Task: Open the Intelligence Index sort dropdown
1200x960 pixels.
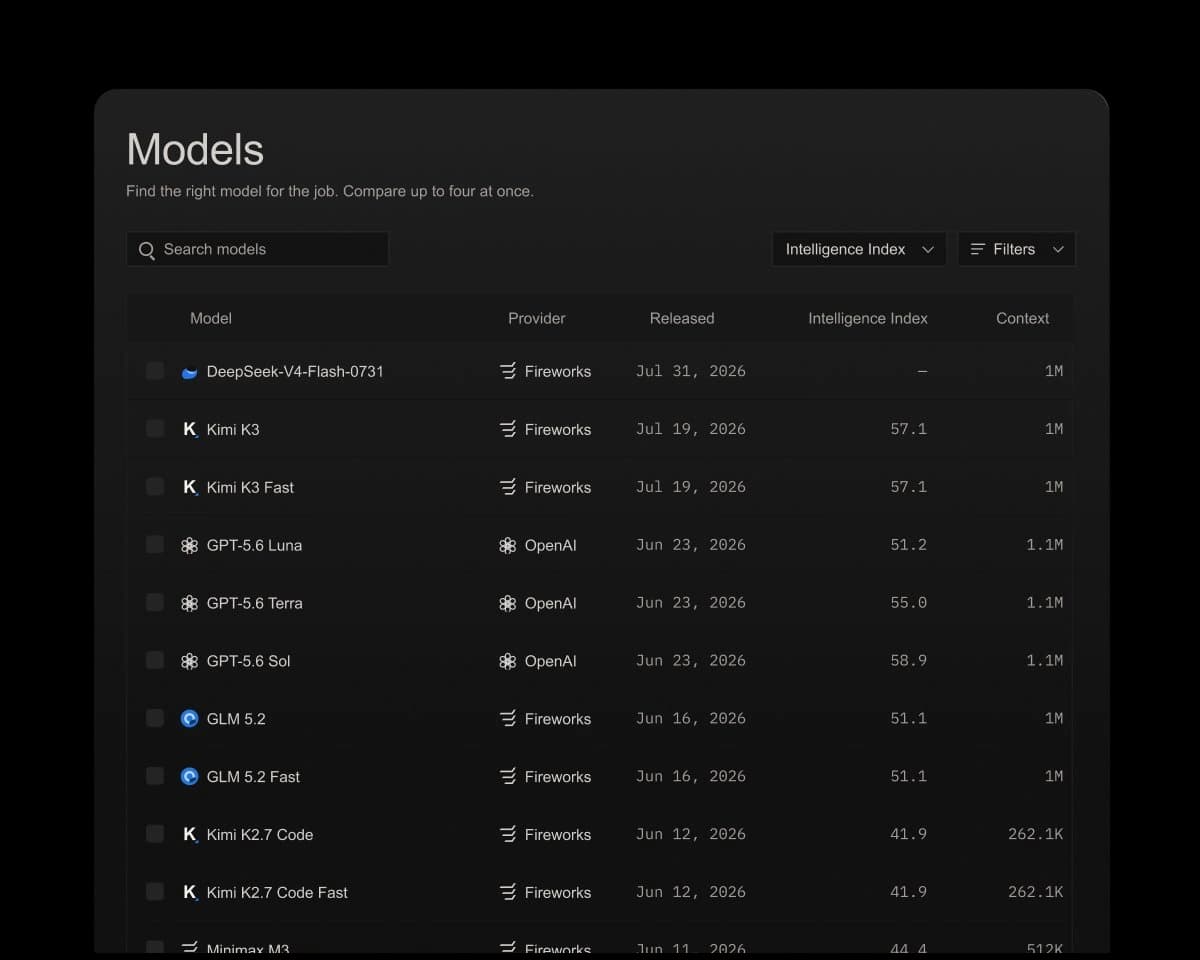Action: [859, 249]
